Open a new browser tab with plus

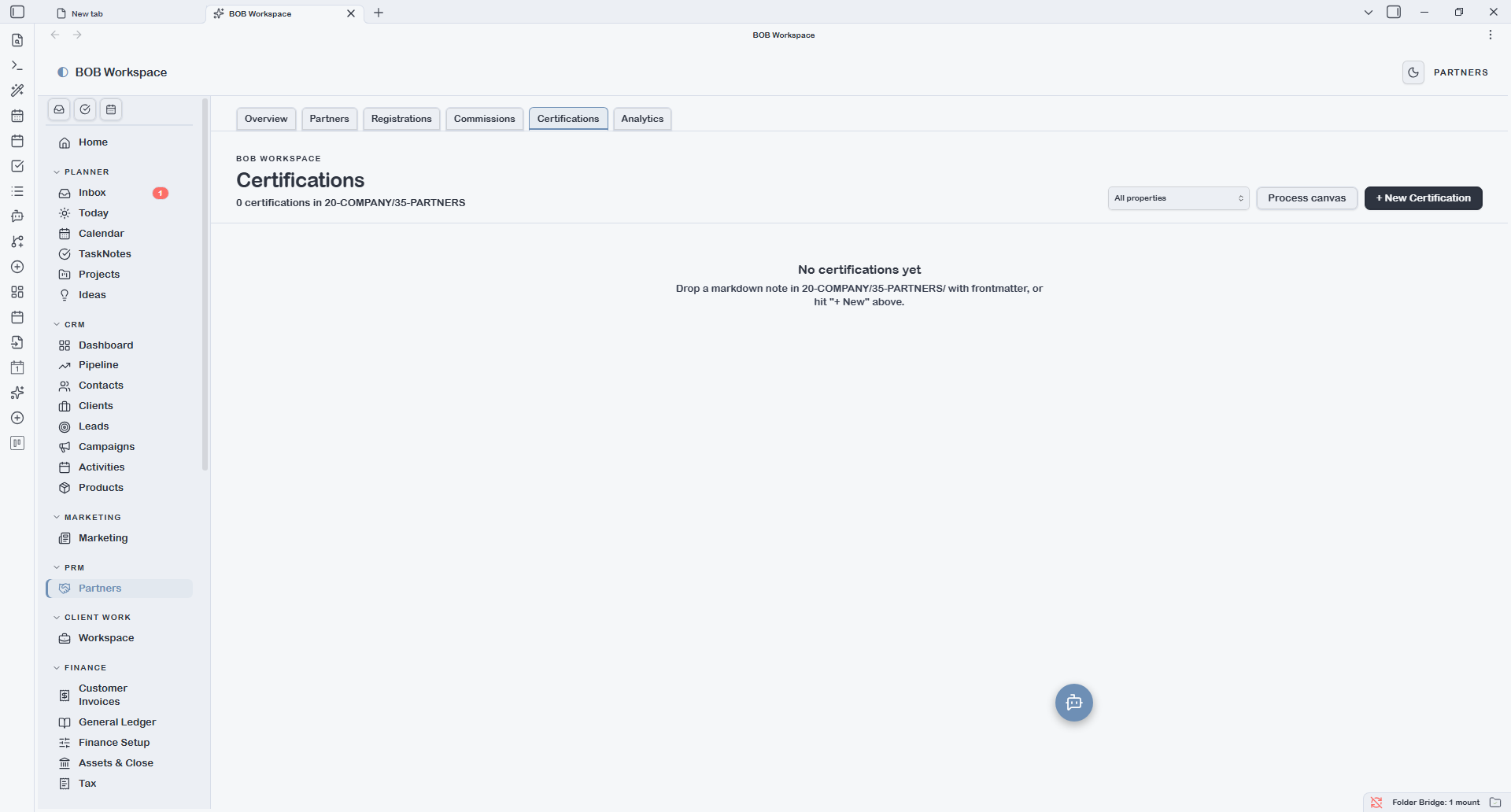(x=379, y=13)
